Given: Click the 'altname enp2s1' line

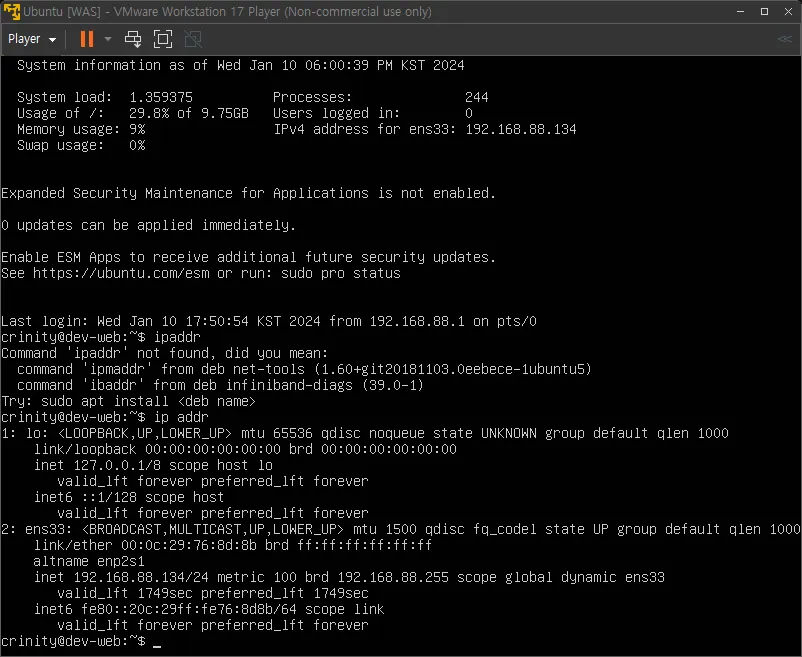Looking at the screenshot, I should click(x=89, y=561).
